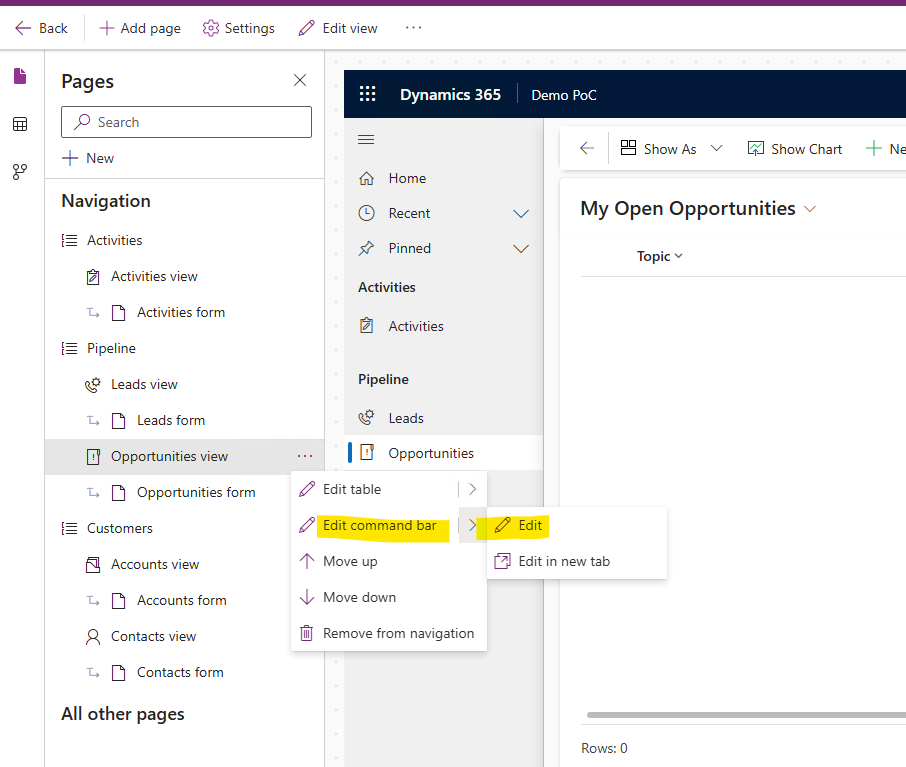
Task: Open Activities in preview sitemap
Action: pyautogui.click(x=443, y=327)
